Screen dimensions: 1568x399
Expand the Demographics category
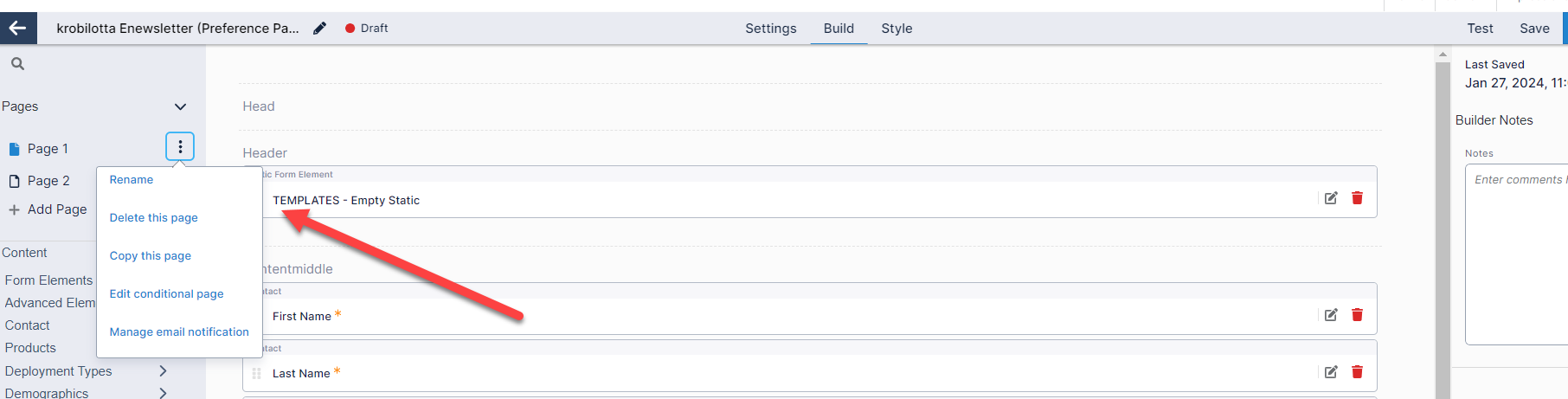163,393
